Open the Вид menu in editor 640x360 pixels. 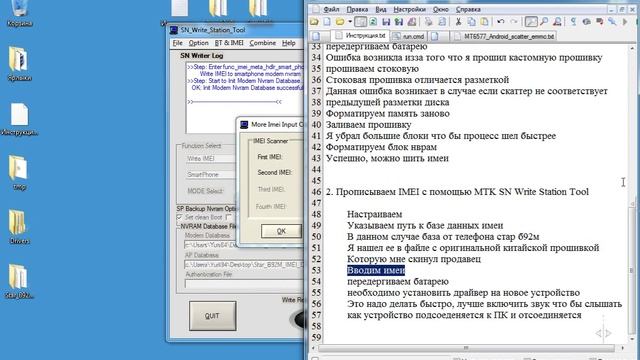point(381,9)
